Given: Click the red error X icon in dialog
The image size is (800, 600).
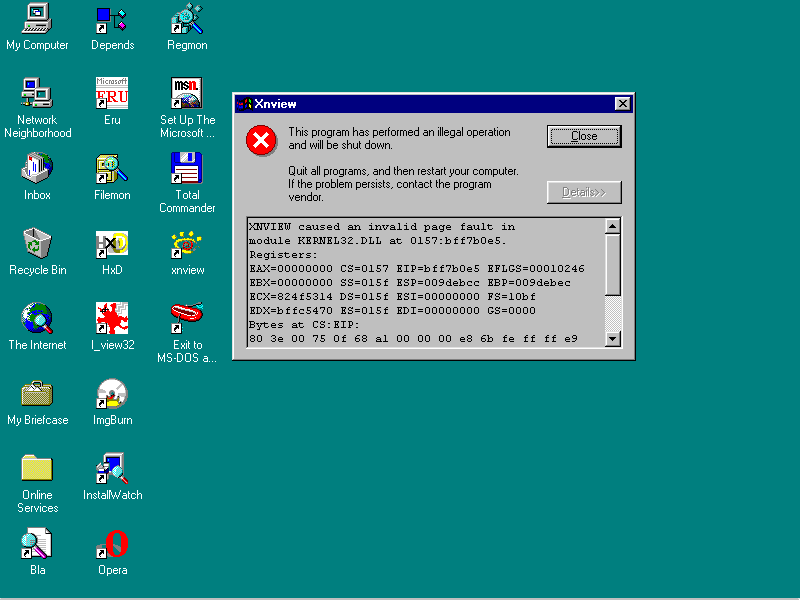Looking at the screenshot, I should (261, 140).
